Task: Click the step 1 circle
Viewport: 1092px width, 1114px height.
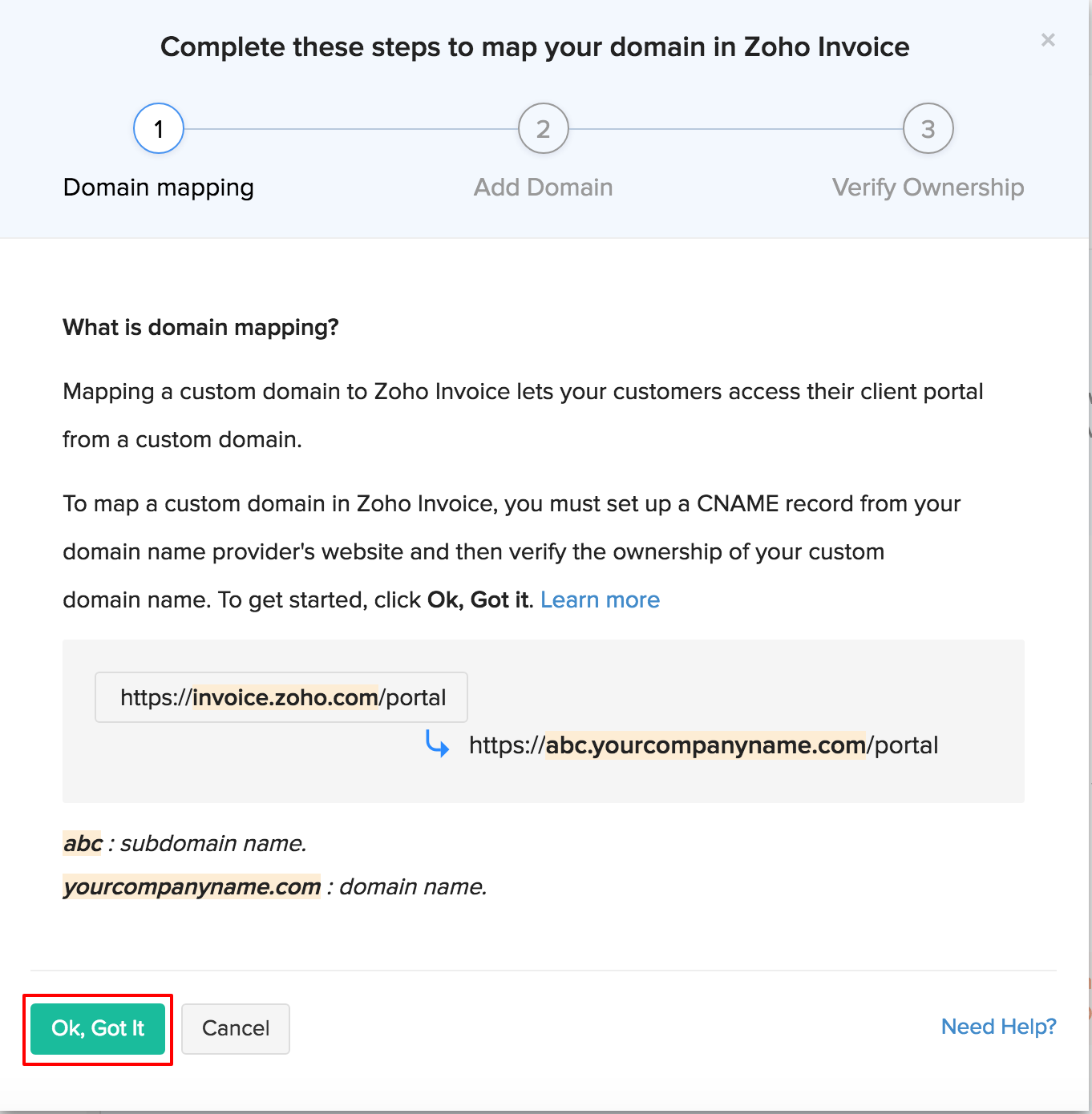Action: (159, 128)
